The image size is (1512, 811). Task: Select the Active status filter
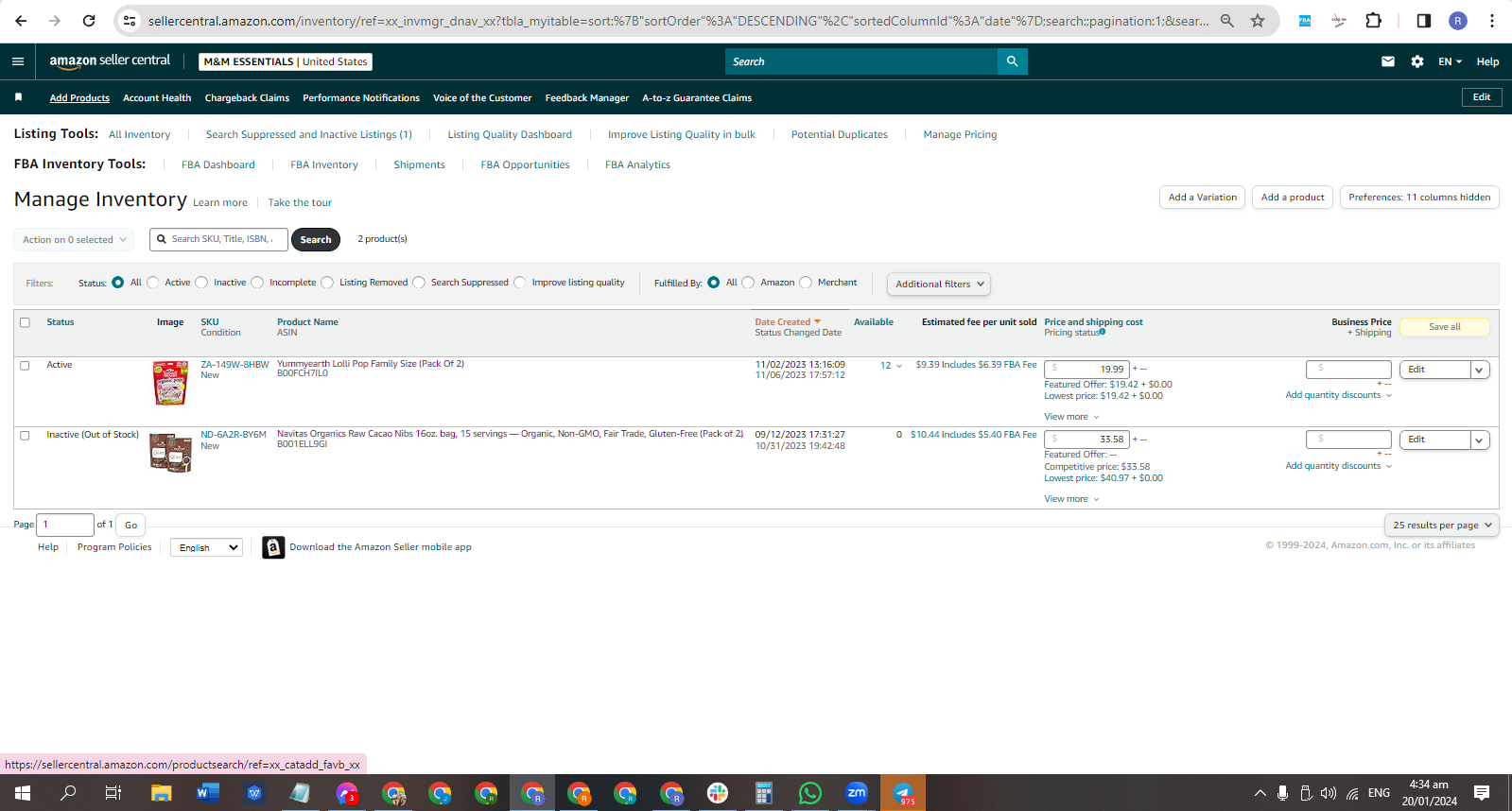152,283
